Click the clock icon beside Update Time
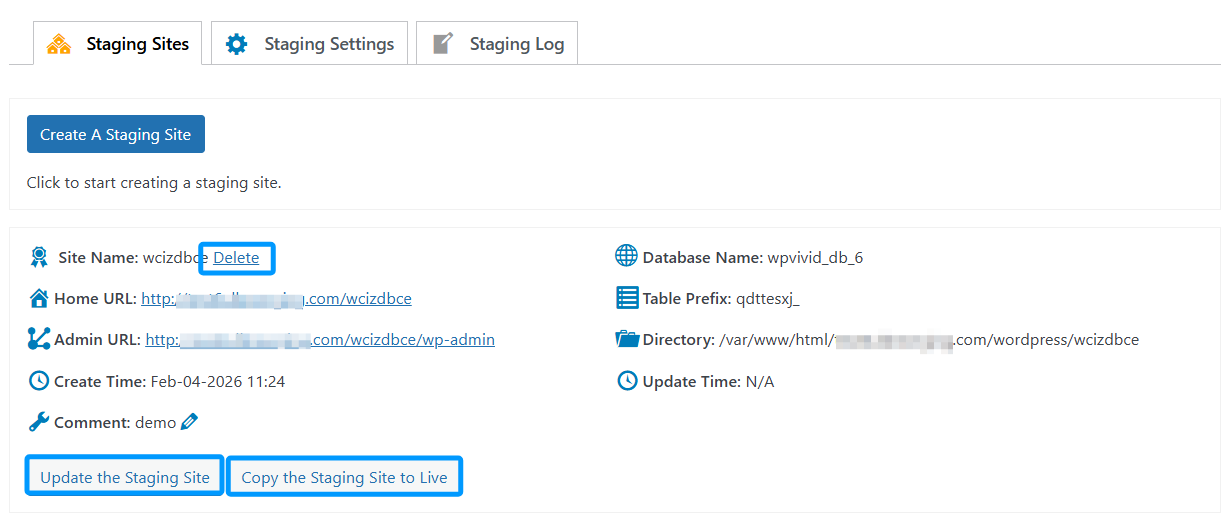Image resolution: width=1232 pixels, height=523 pixels. pos(627,381)
